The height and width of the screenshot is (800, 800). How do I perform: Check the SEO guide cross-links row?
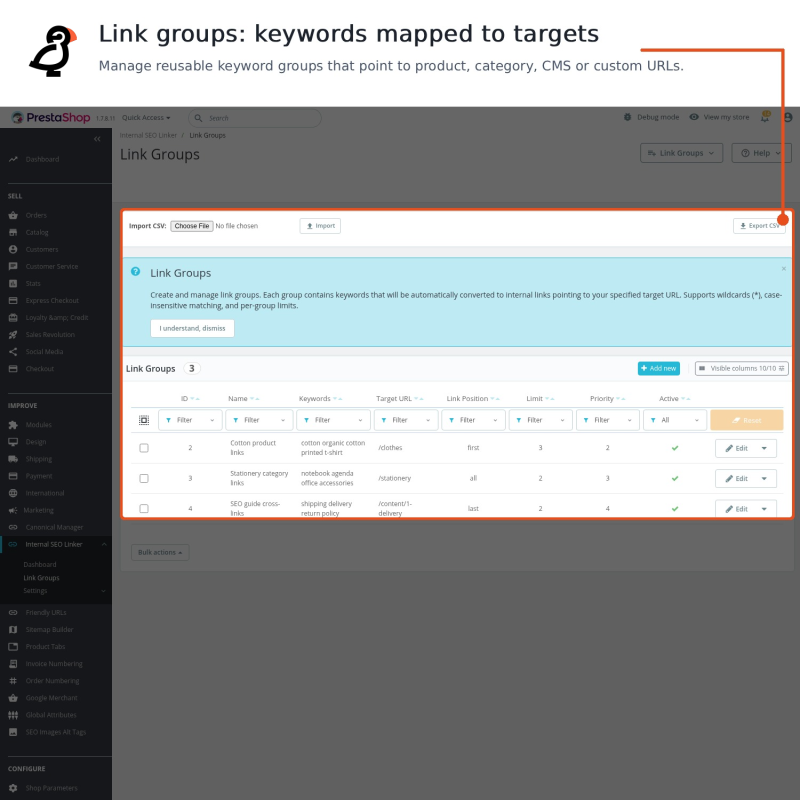tap(144, 509)
